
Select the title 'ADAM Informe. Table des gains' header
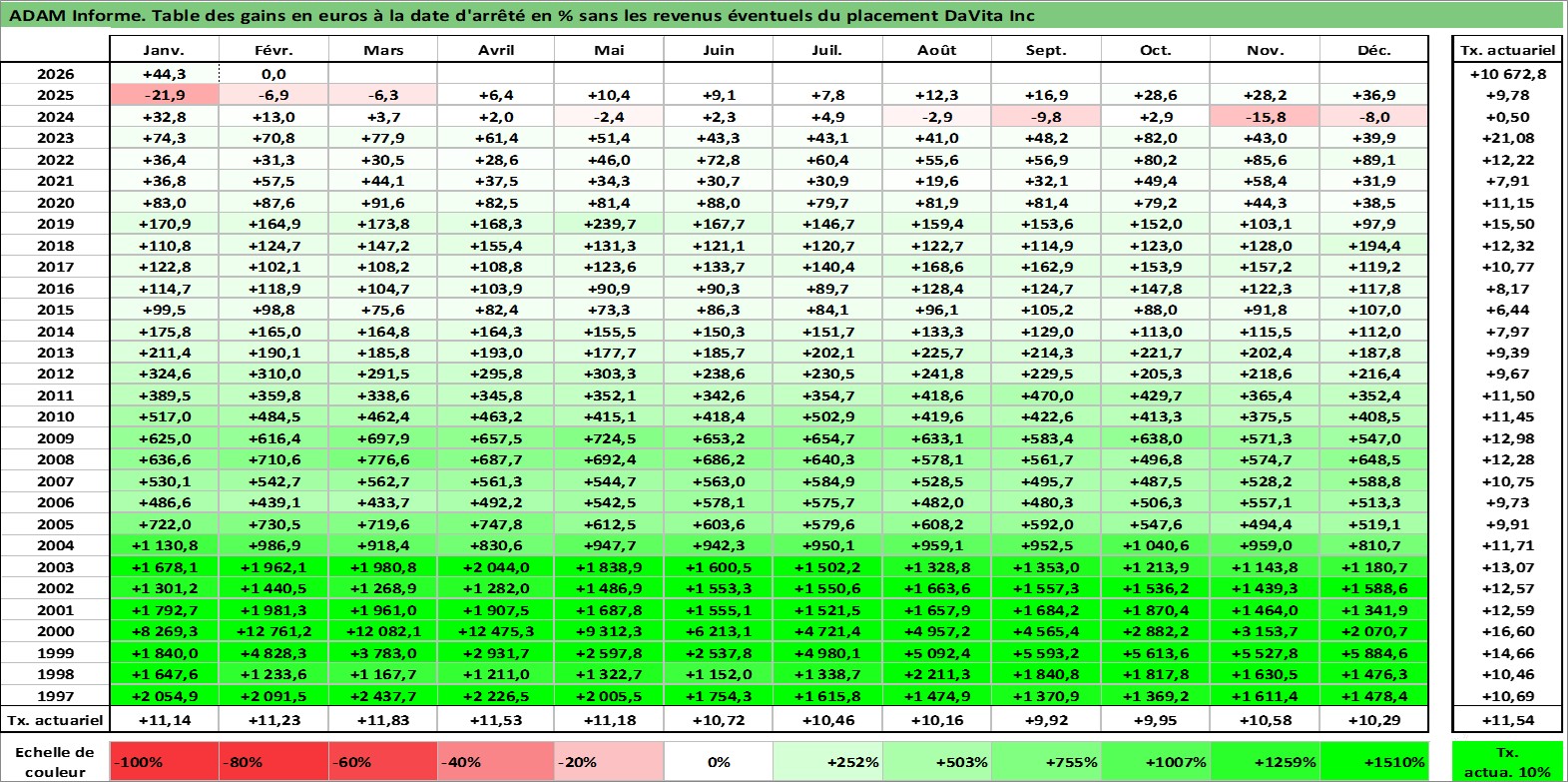782,15
